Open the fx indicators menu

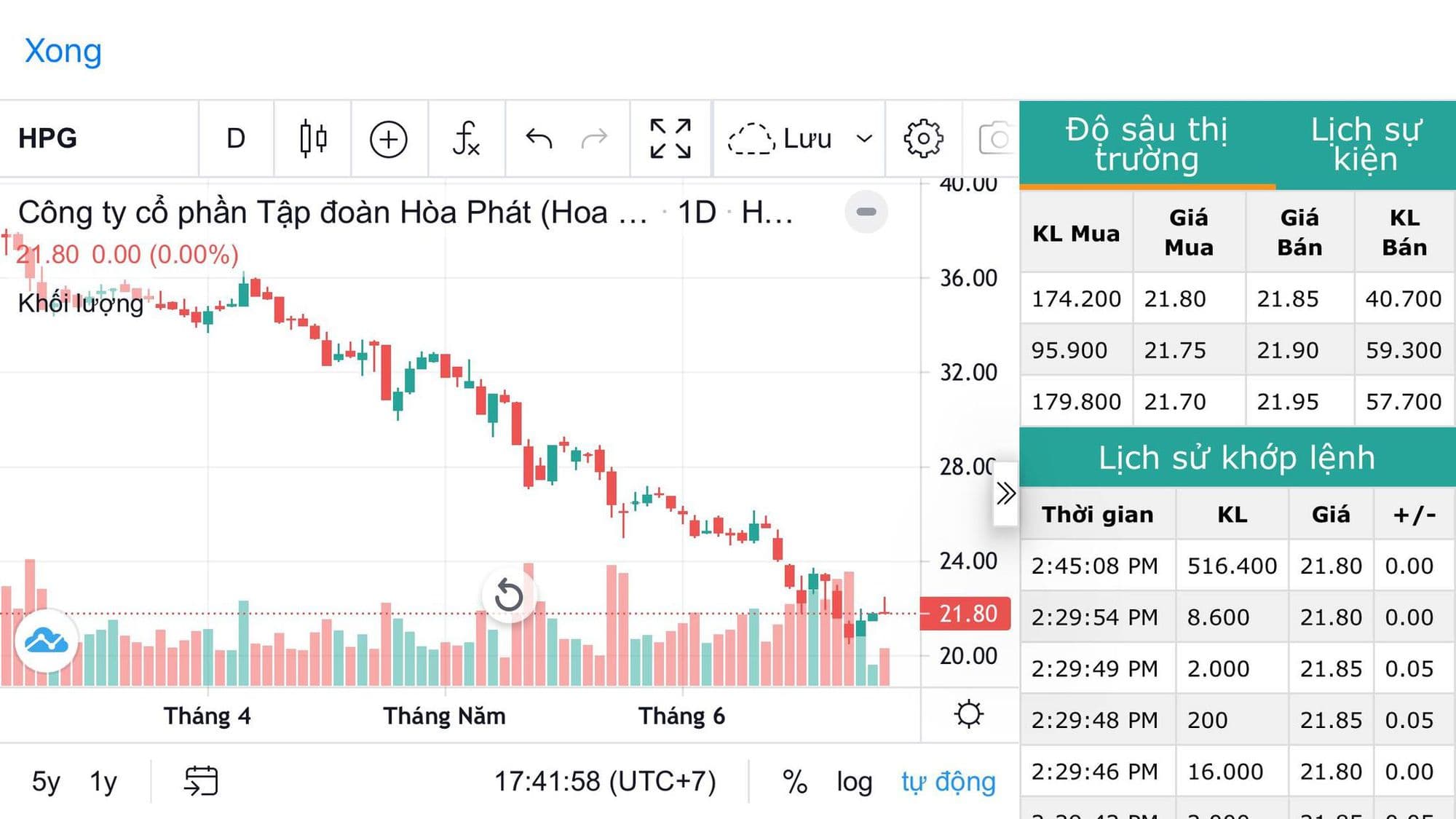[466, 138]
